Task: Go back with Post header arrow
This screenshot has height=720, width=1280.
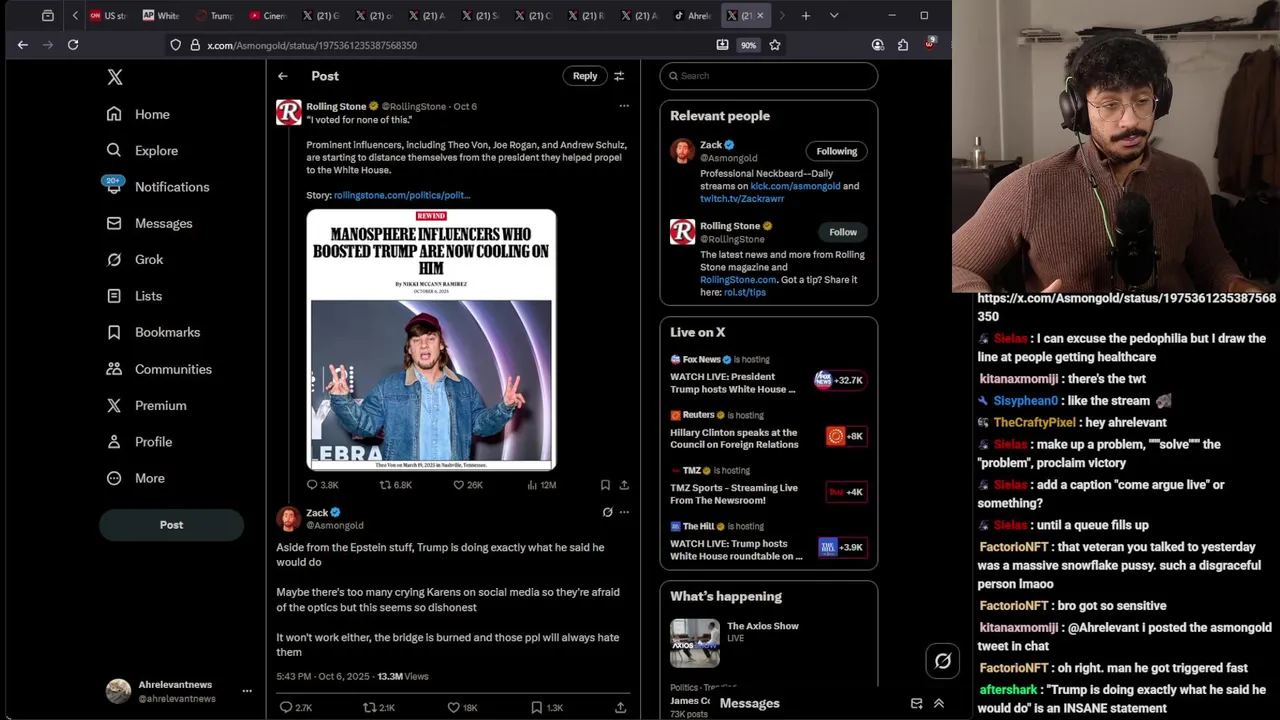Action: coord(283,76)
